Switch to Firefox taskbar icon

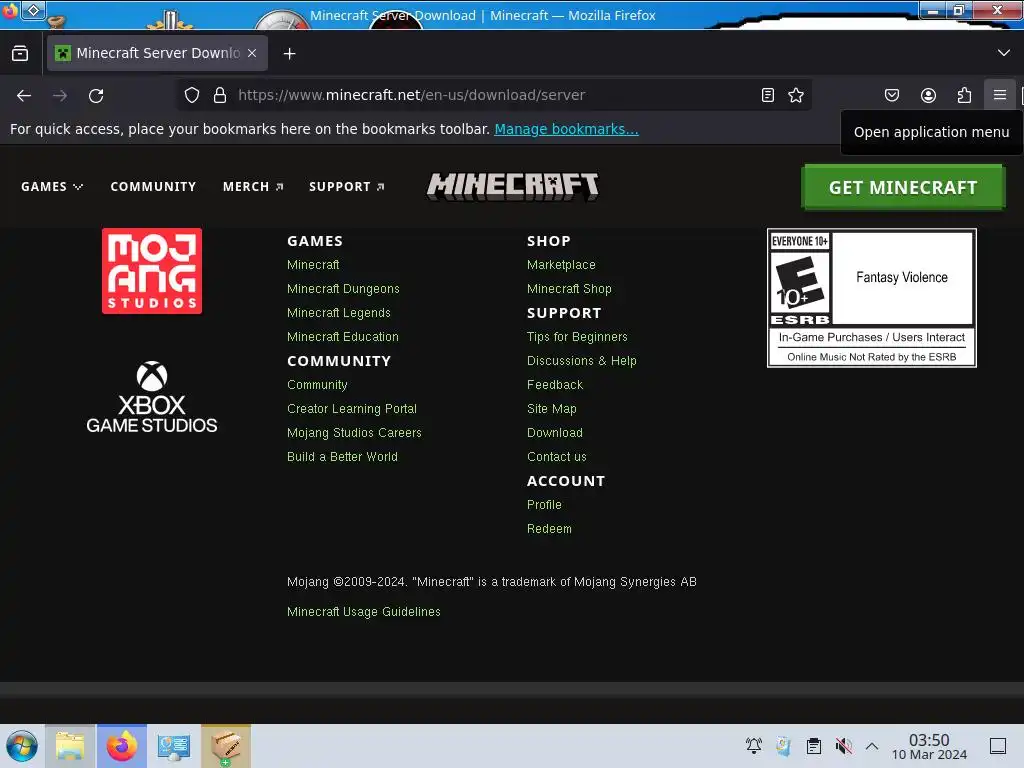(x=122, y=746)
